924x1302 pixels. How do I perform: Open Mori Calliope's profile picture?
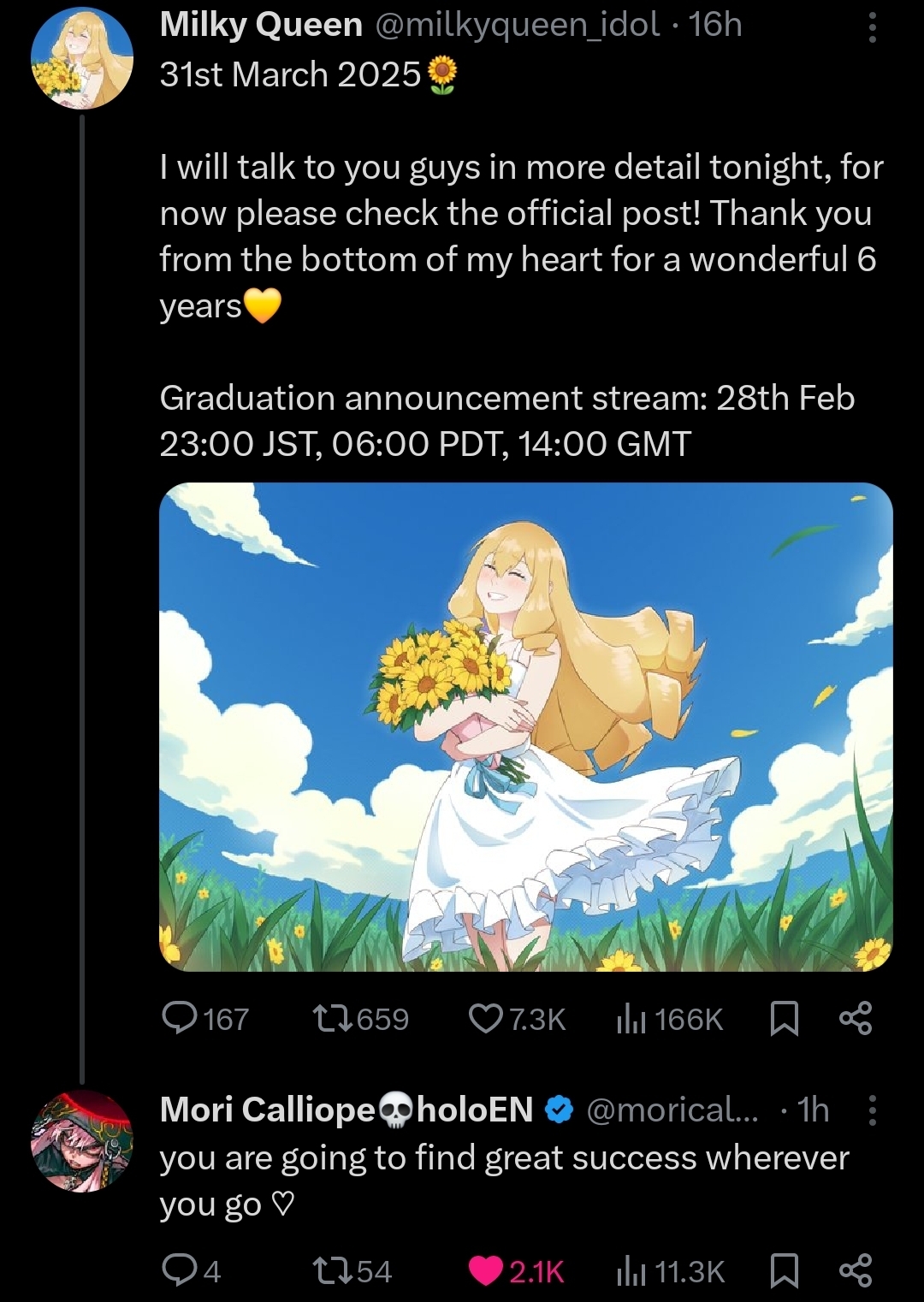click(82, 1141)
